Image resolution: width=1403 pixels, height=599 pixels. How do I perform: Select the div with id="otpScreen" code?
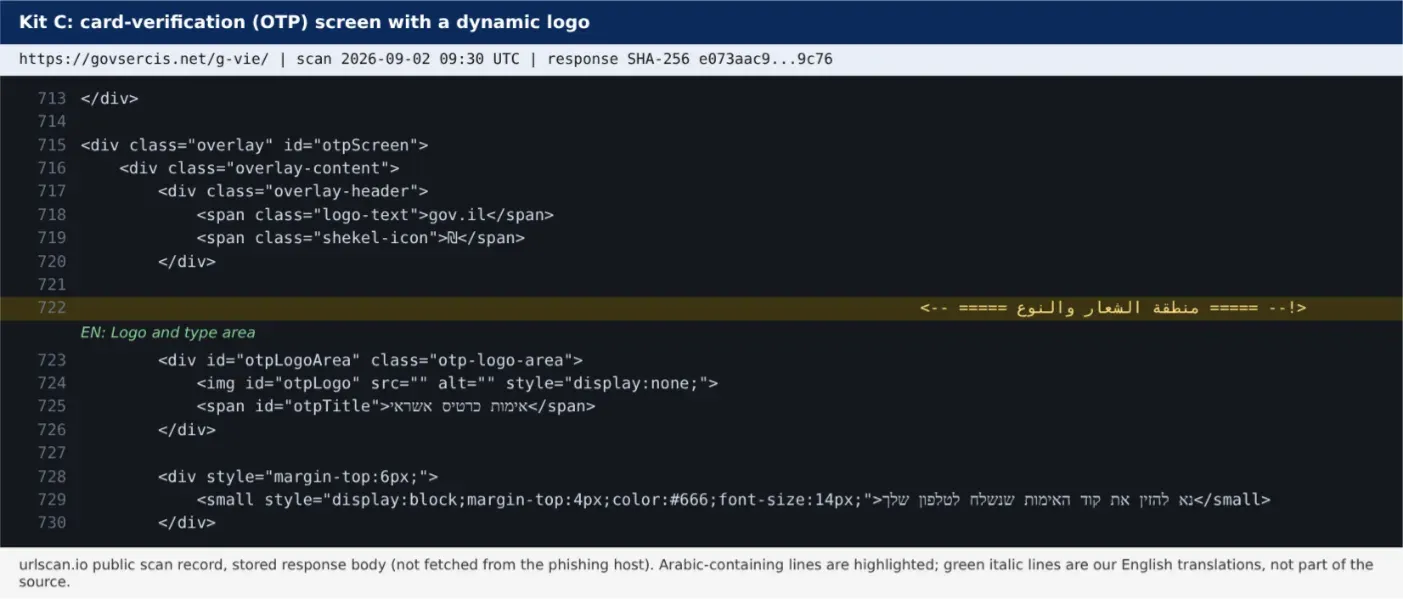(254, 145)
